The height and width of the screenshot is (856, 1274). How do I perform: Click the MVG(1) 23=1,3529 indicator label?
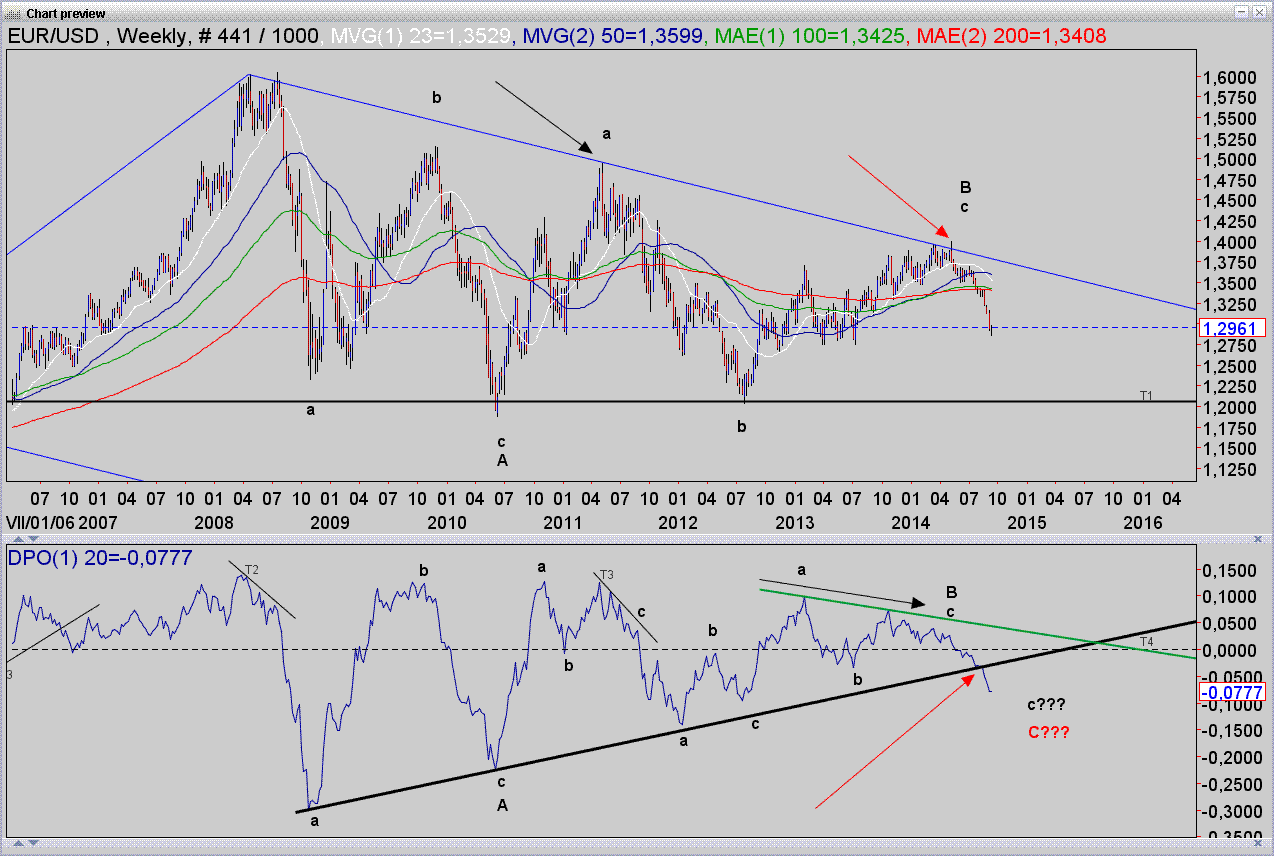click(x=420, y=36)
